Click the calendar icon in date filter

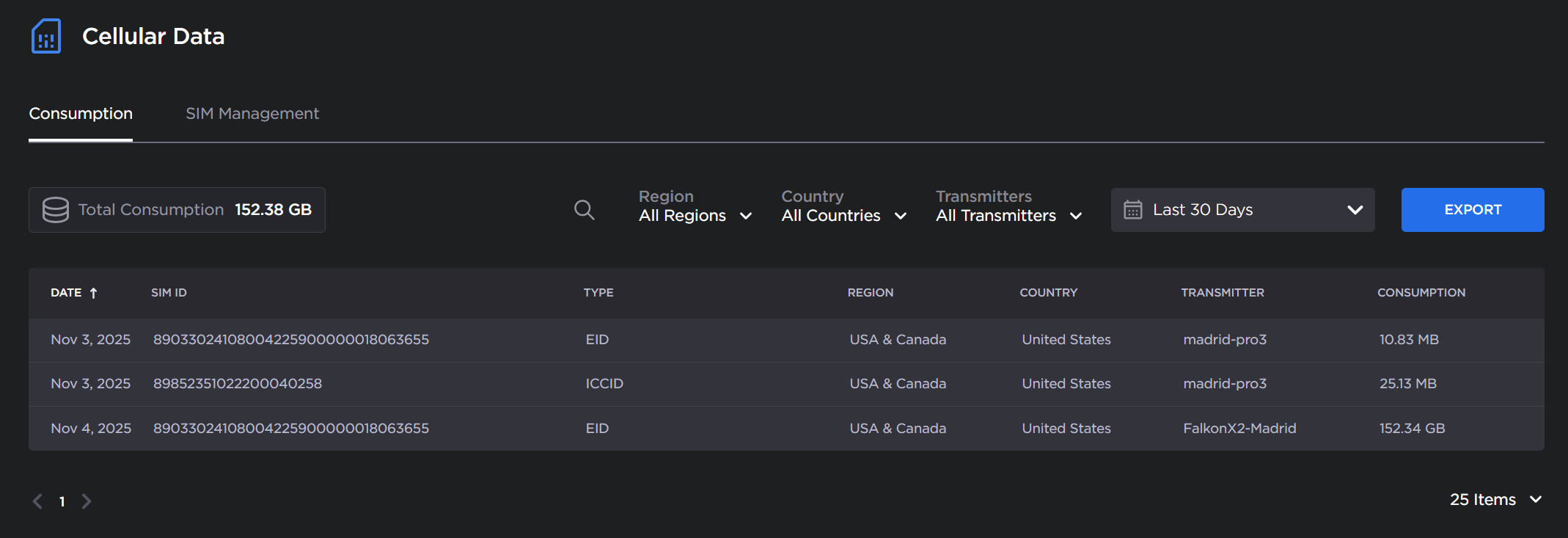point(1132,210)
